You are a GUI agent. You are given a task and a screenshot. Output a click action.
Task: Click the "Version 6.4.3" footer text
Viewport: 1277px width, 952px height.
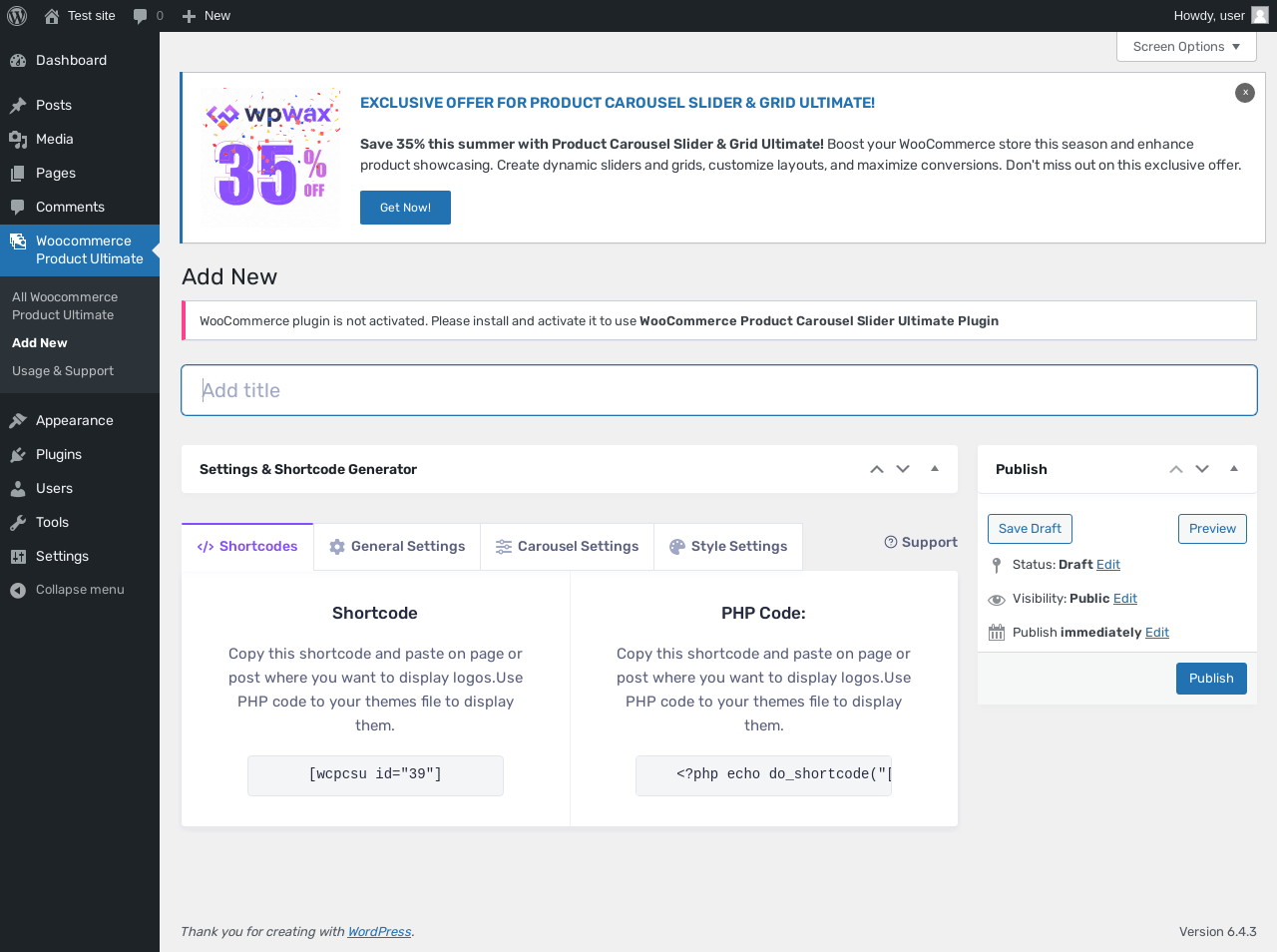(x=1218, y=932)
